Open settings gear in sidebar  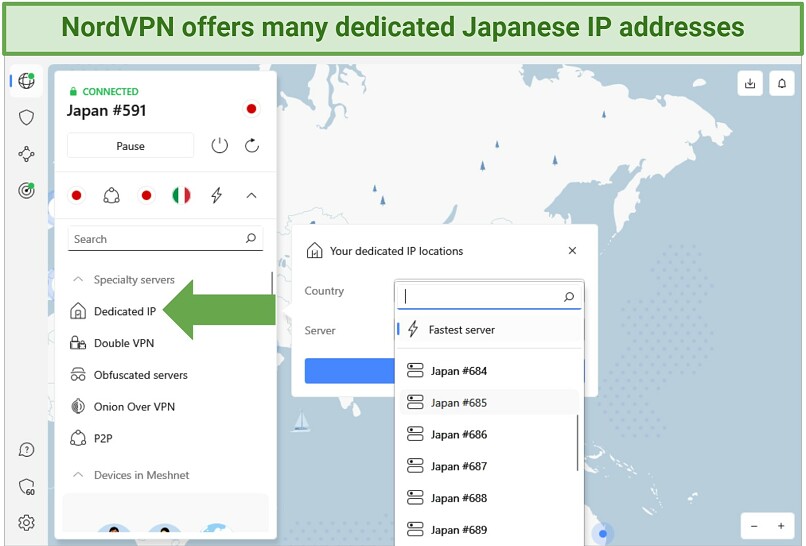tap(26, 523)
